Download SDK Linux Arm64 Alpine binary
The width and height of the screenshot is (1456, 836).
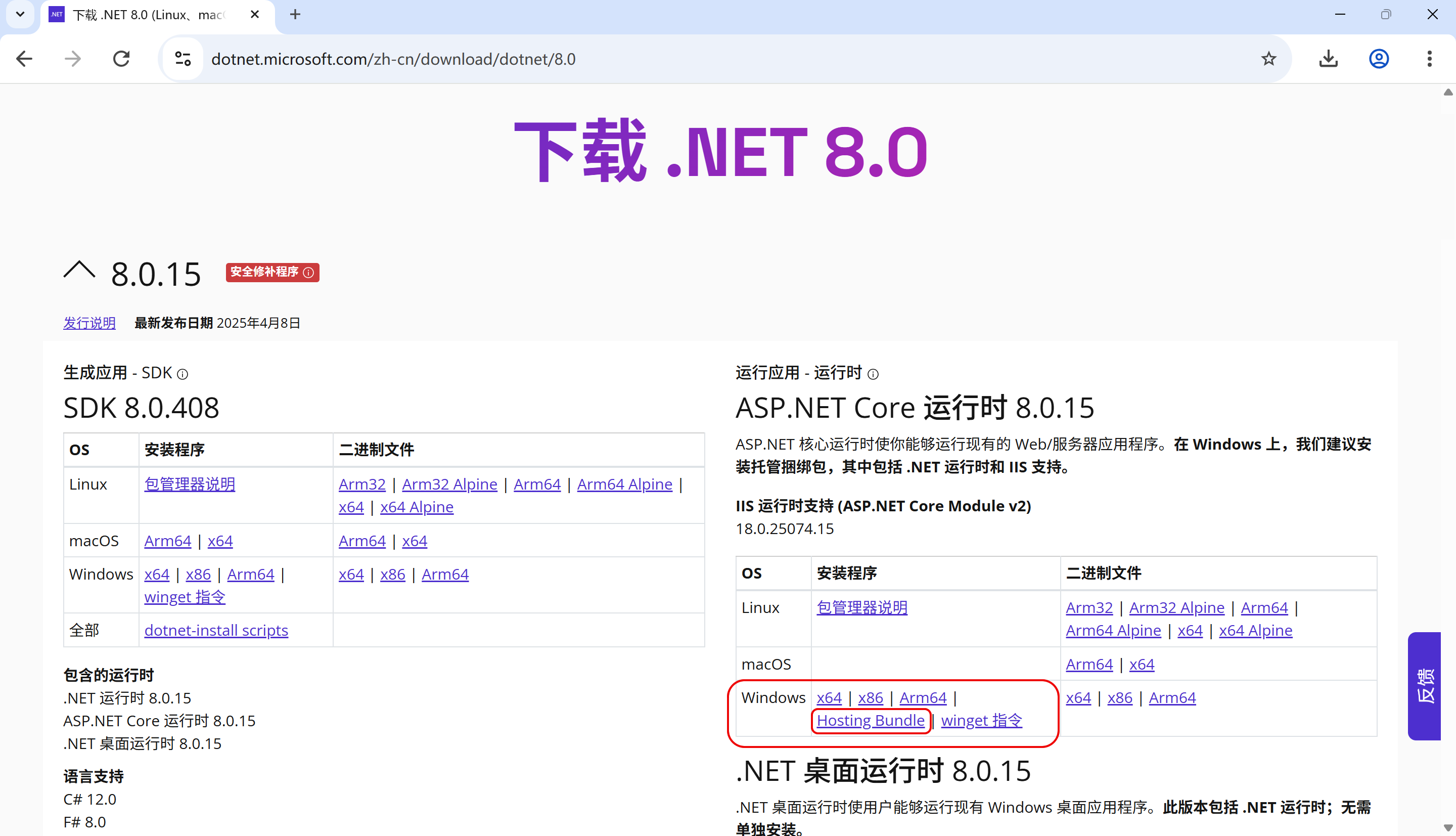(624, 484)
